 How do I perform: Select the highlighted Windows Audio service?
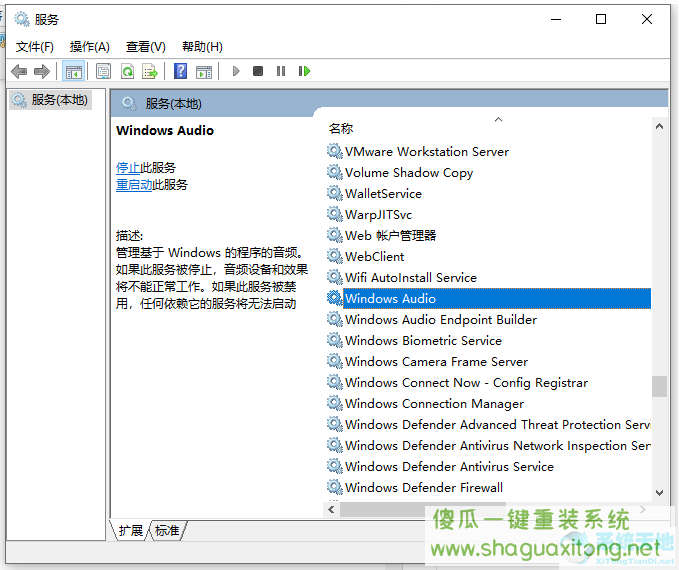(x=497, y=298)
